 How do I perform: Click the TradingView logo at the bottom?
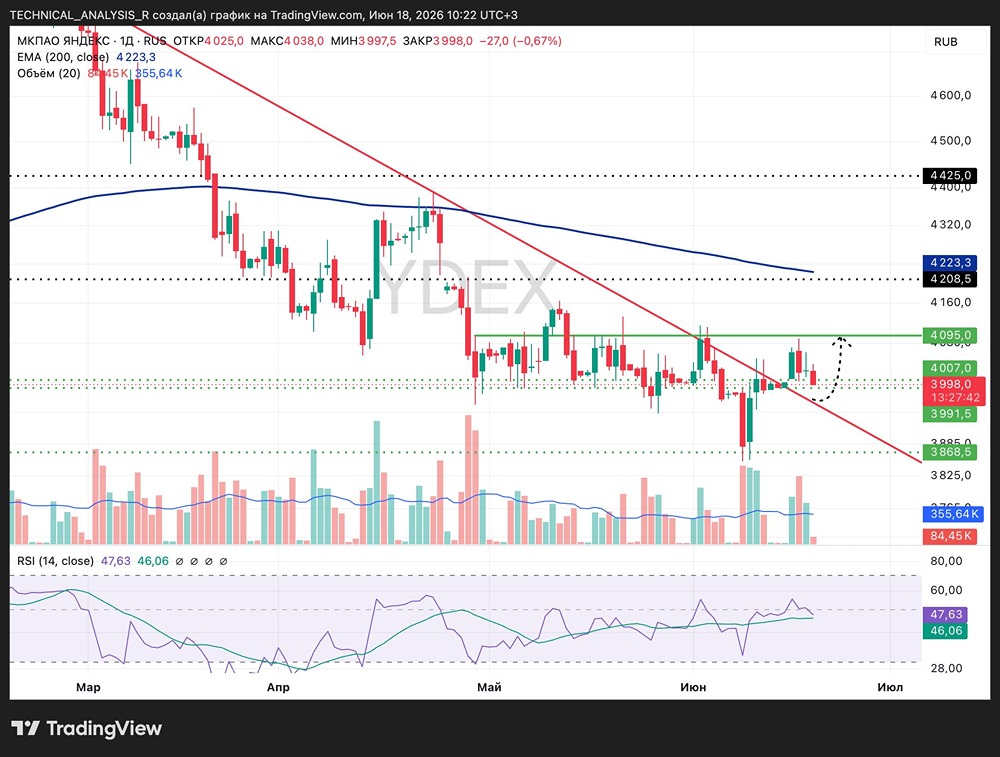(87, 728)
